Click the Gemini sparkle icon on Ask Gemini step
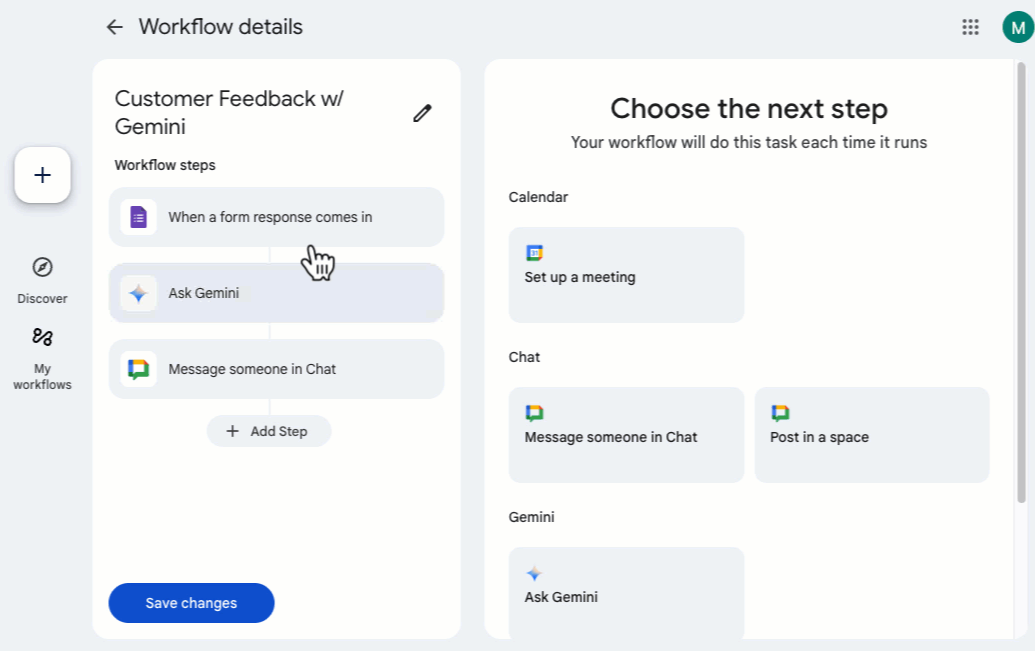Viewport: 1035px width, 651px height. pyautogui.click(x=139, y=292)
